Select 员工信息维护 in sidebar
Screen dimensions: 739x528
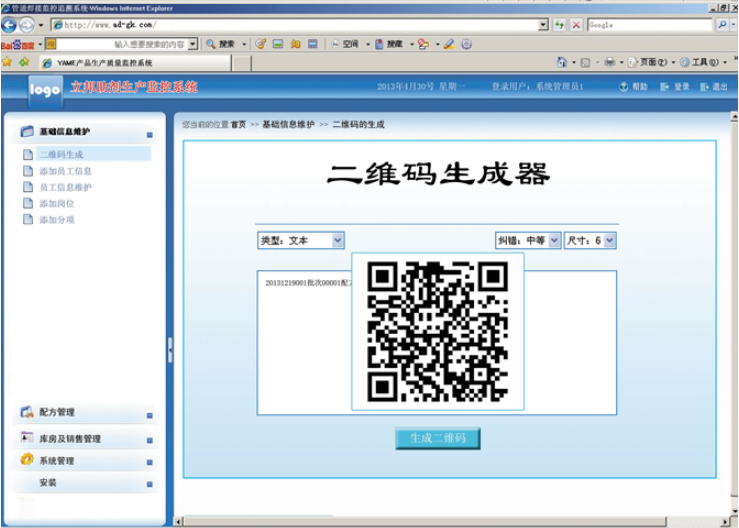[66, 187]
